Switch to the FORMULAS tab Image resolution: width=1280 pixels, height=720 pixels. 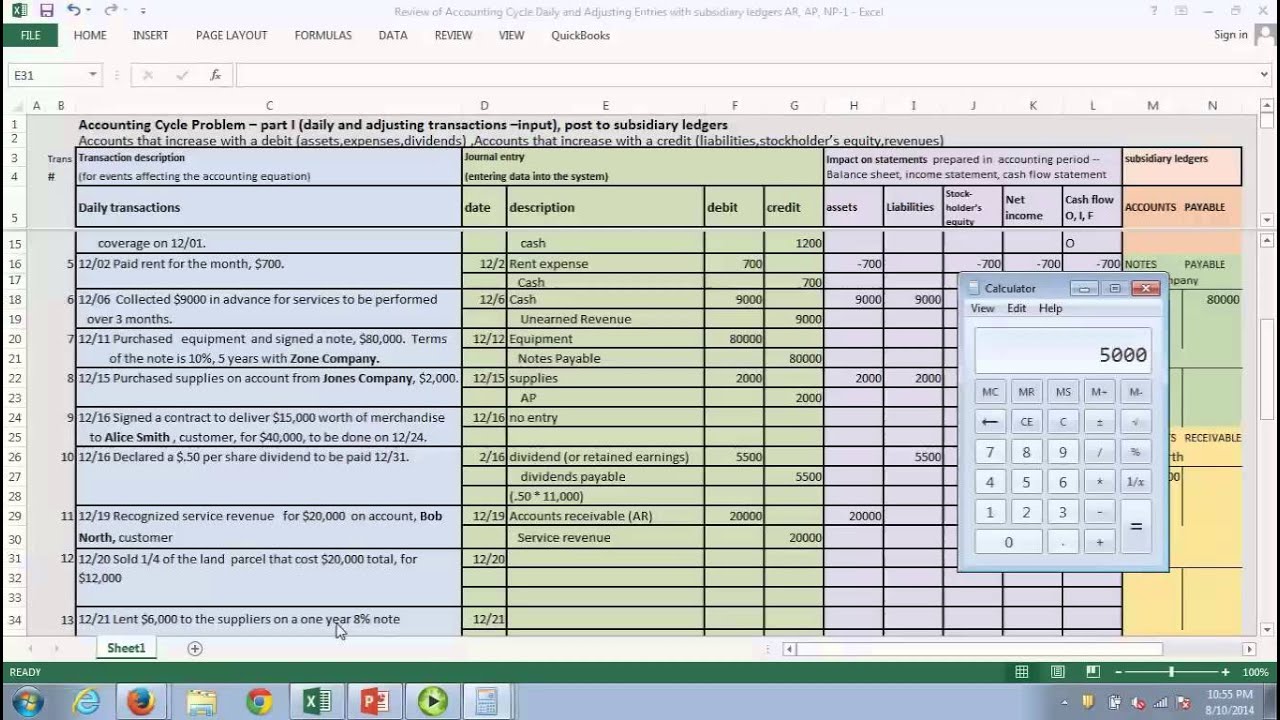pos(323,35)
